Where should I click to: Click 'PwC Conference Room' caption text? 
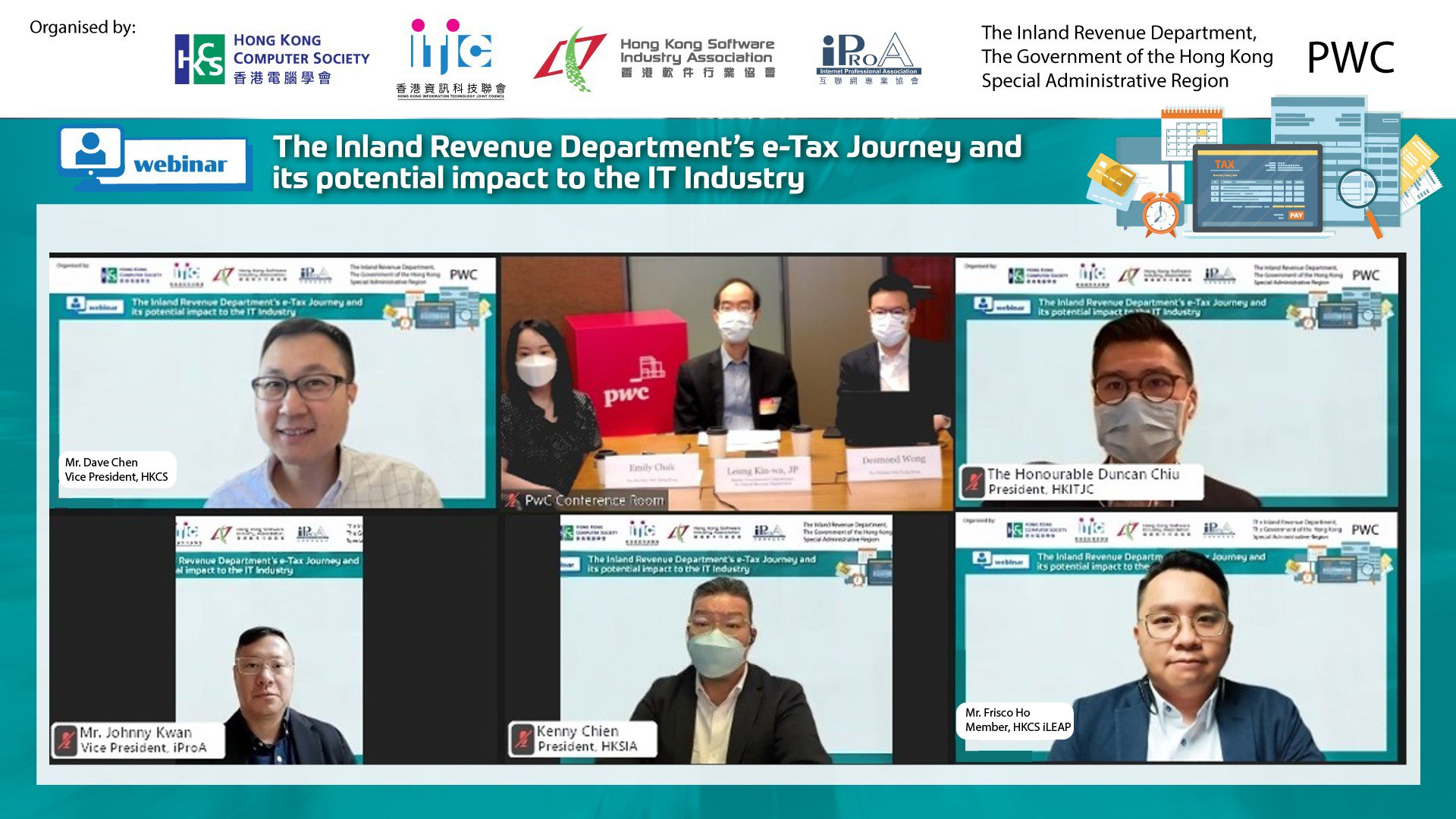coord(595,500)
